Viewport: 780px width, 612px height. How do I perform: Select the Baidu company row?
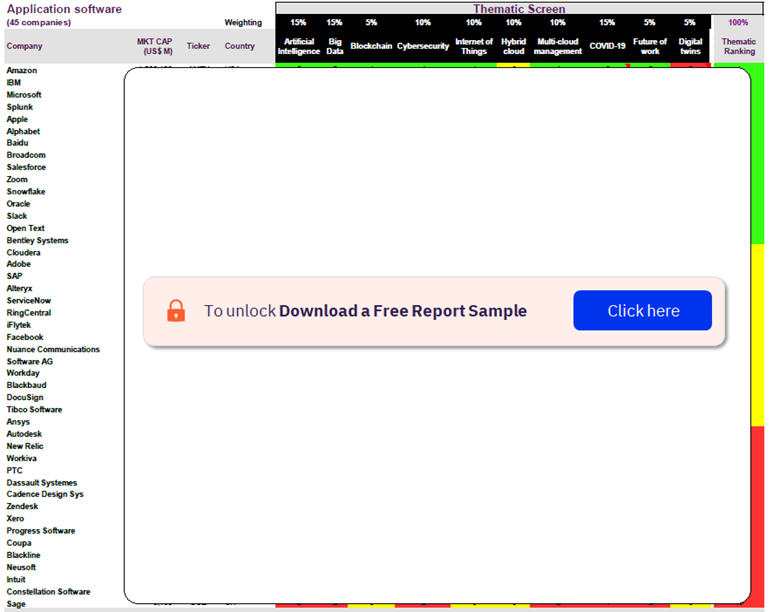[x=17, y=142]
